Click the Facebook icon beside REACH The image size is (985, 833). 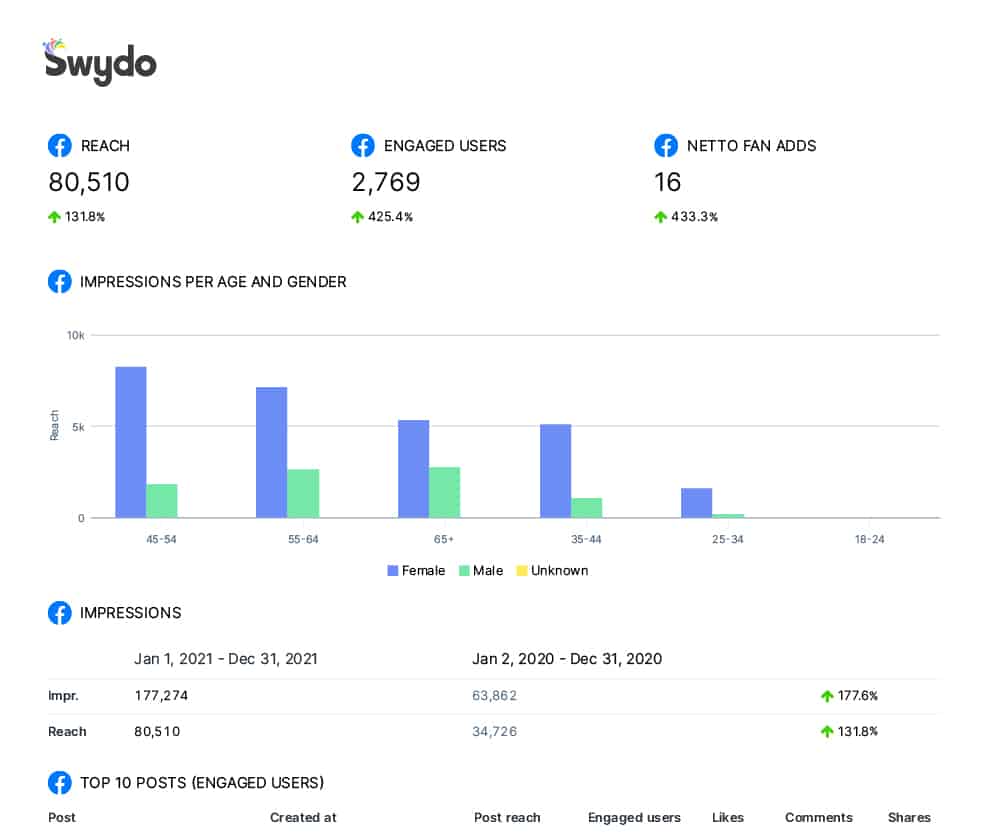click(60, 146)
